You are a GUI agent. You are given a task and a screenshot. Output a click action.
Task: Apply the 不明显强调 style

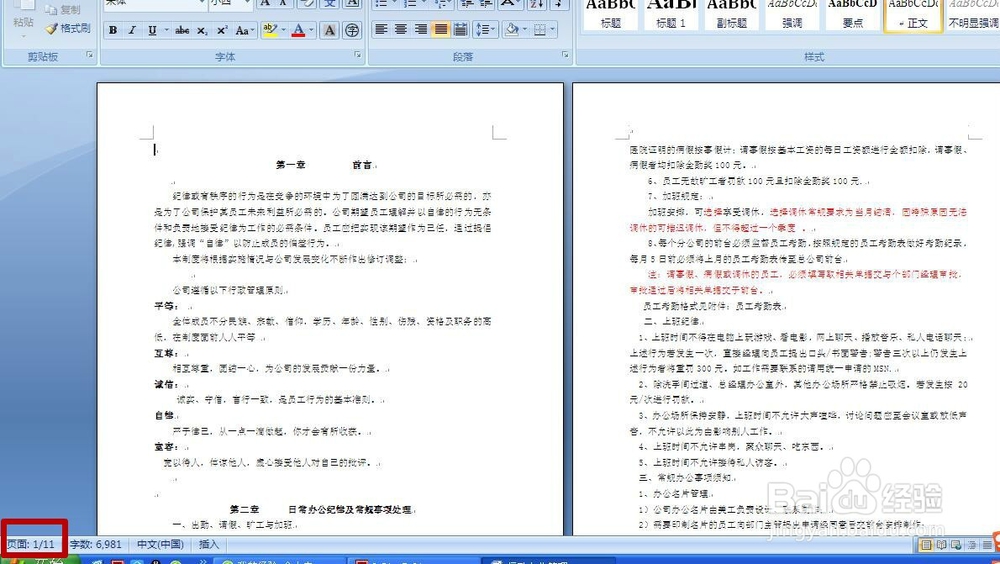pos(973,15)
